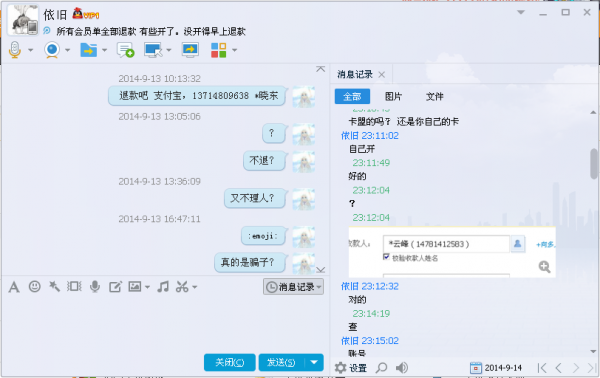Image resolution: width=600 pixels, height=378 pixels.
Task: Click the contact signature refresh icon
Action: (47, 31)
